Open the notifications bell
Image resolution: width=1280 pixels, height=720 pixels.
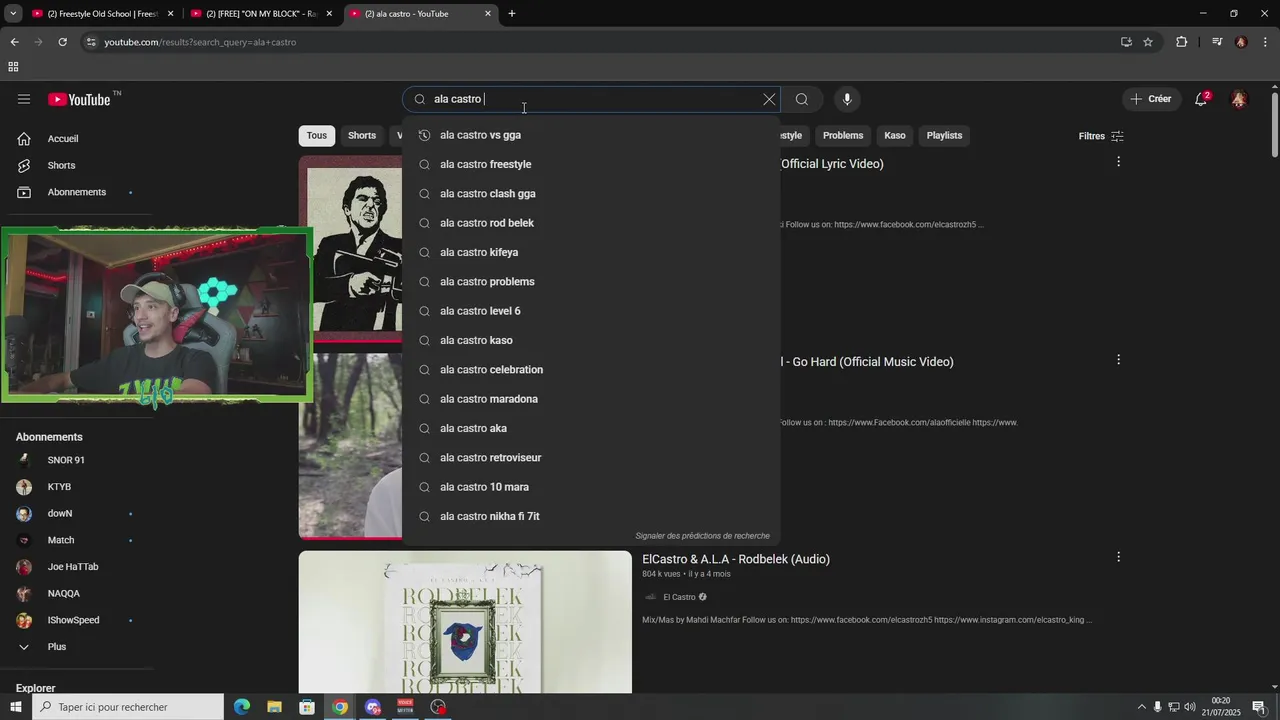[x=1202, y=99]
